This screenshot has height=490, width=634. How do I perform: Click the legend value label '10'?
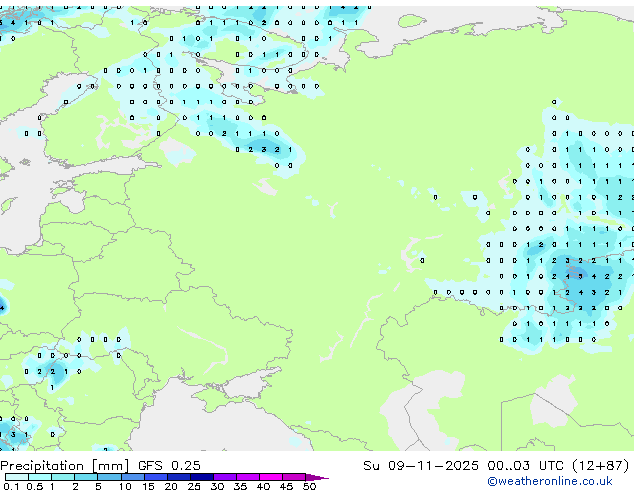tap(125, 486)
